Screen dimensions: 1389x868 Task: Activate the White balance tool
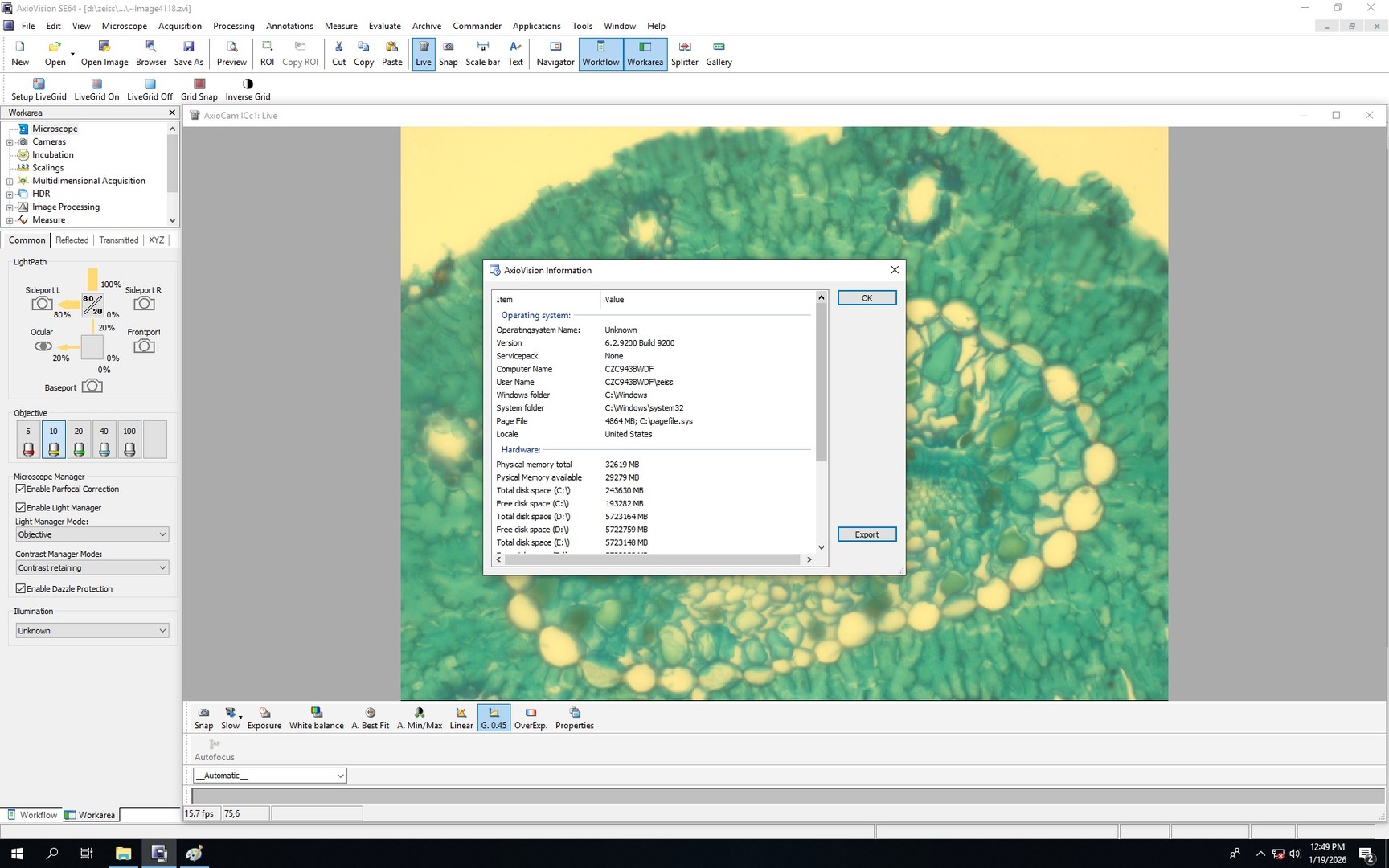316,717
